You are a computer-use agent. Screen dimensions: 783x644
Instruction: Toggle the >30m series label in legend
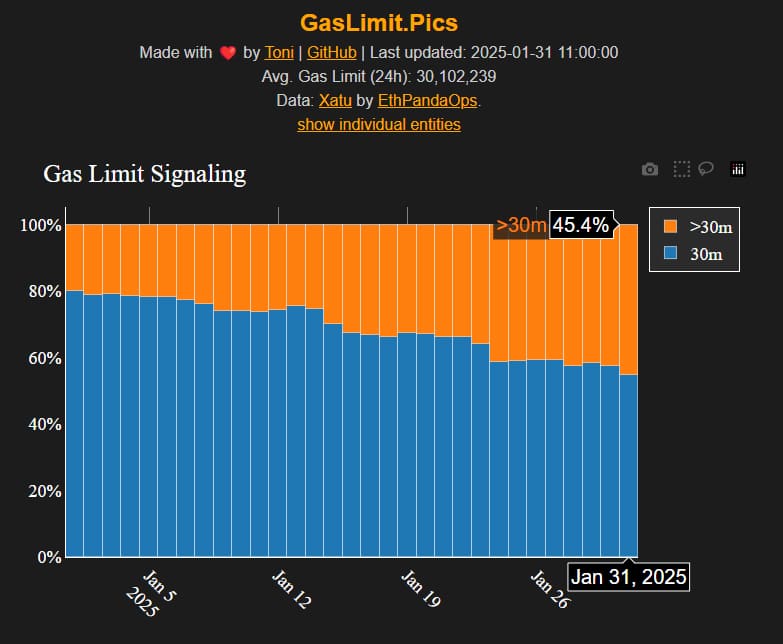(711, 227)
